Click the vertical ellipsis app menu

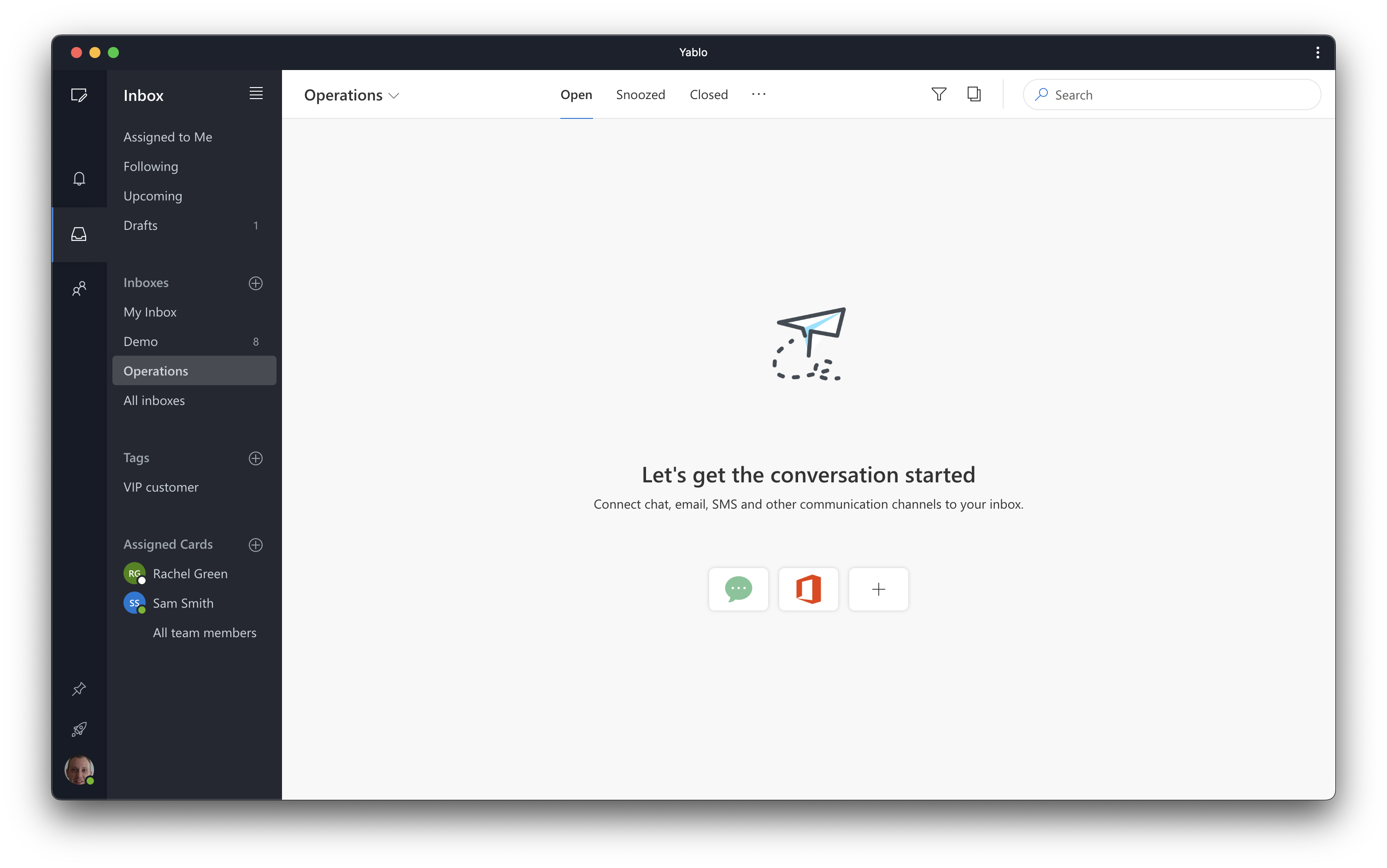[x=1318, y=52]
